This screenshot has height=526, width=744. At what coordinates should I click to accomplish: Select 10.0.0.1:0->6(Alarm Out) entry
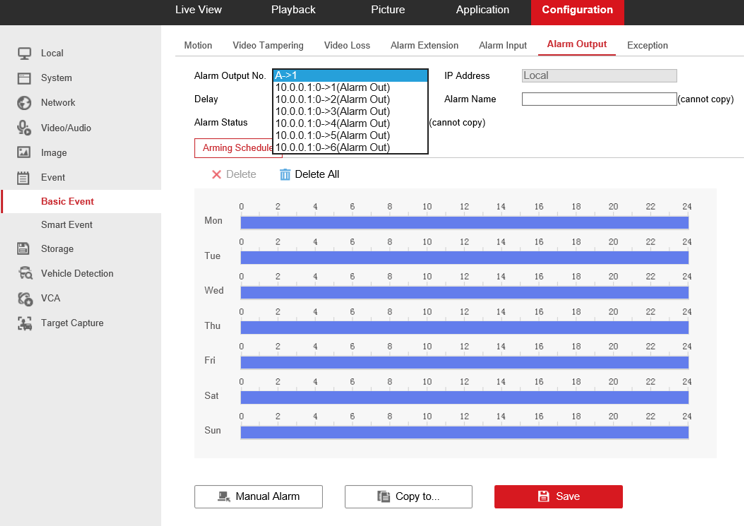pyautogui.click(x=332, y=148)
